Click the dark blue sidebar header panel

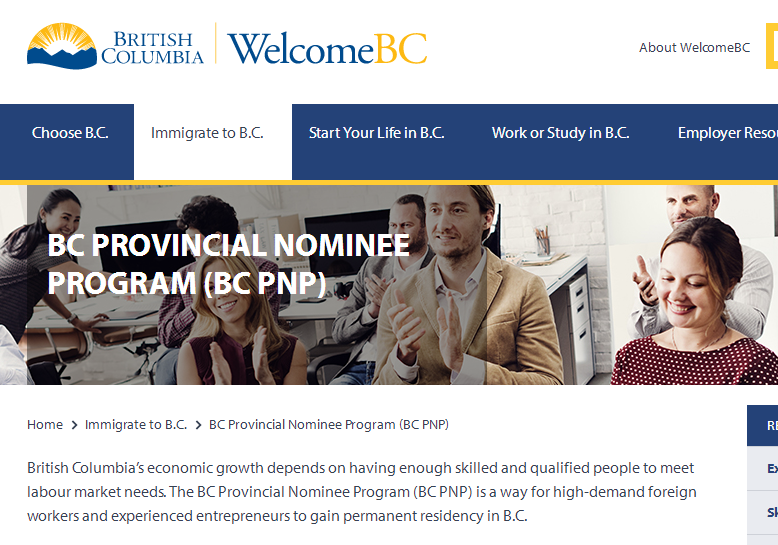(x=763, y=425)
